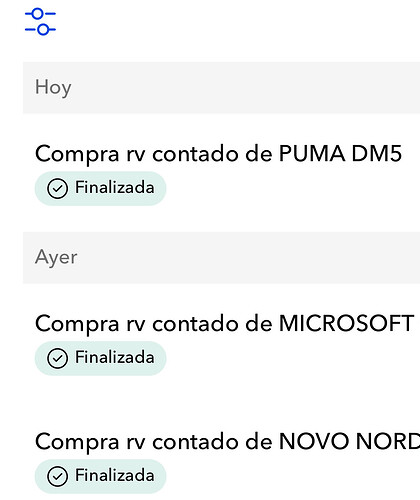Click the word PUMA in first order
This screenshot has height=500, width=420.
(312, 153)
